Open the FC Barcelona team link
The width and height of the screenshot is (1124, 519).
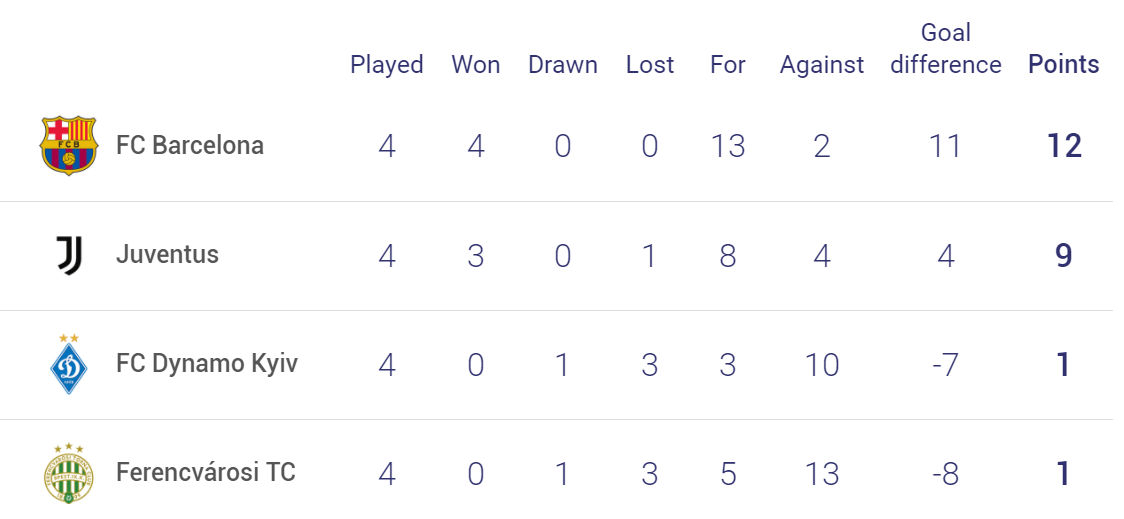tap(190, 146)
